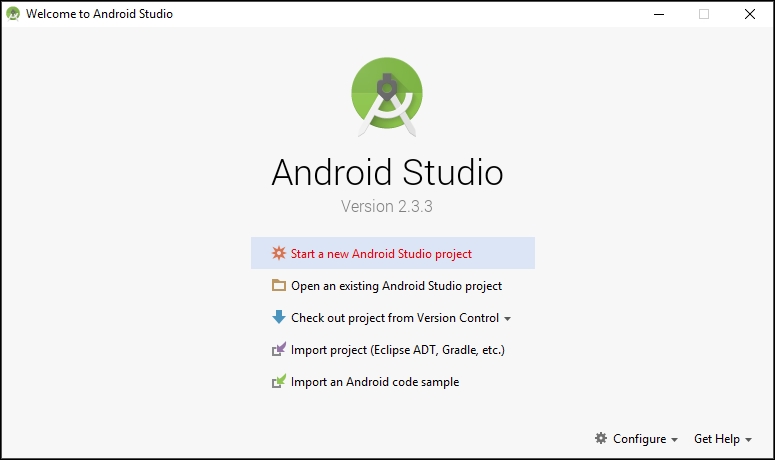Close the Welcome to Android Studio window
The image size is (775, 460).
(x=750, y=14)
